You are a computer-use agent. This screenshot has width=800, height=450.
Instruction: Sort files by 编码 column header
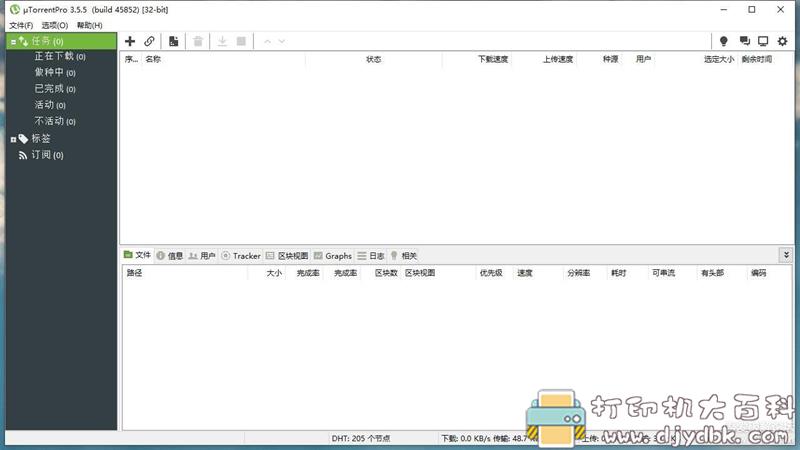pyautogui.click(x=758, y=273)
